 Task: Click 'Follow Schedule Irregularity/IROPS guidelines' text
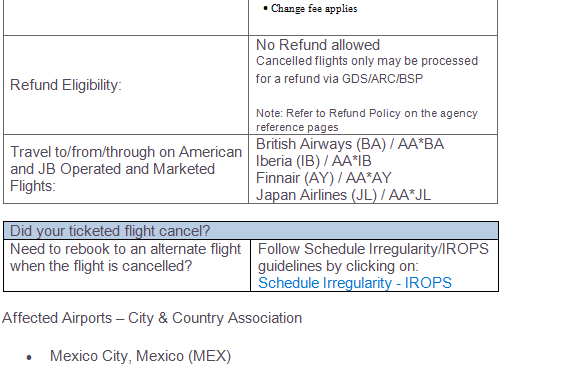(373, 258)
